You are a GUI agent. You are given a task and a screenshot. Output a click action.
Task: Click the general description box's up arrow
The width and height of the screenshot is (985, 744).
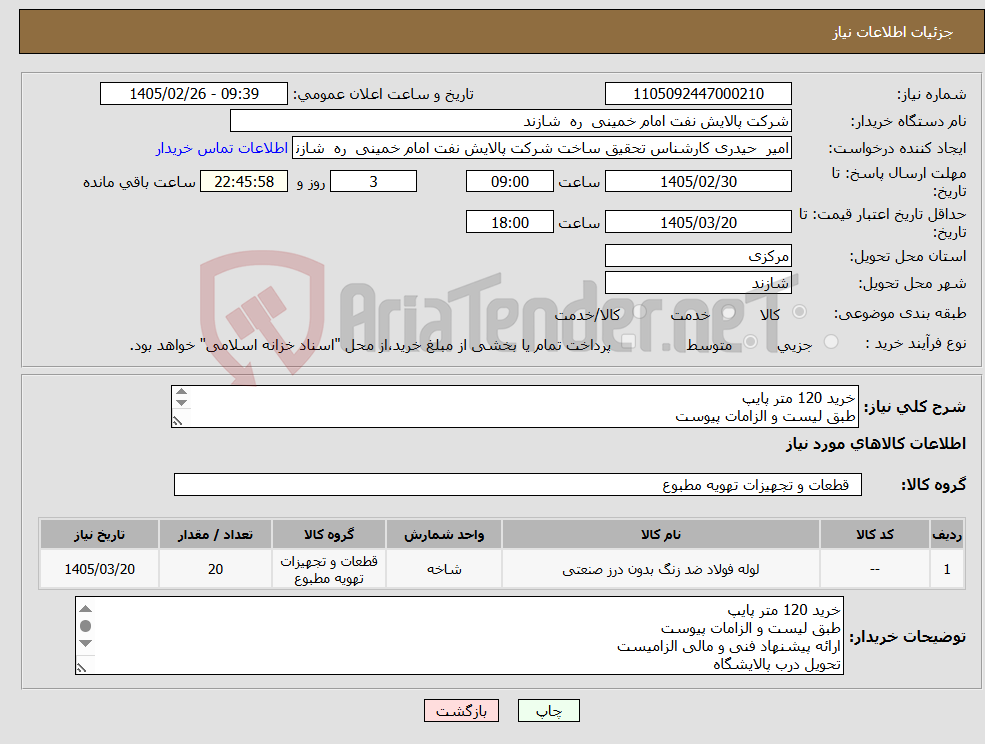click(x=182, y=391)
